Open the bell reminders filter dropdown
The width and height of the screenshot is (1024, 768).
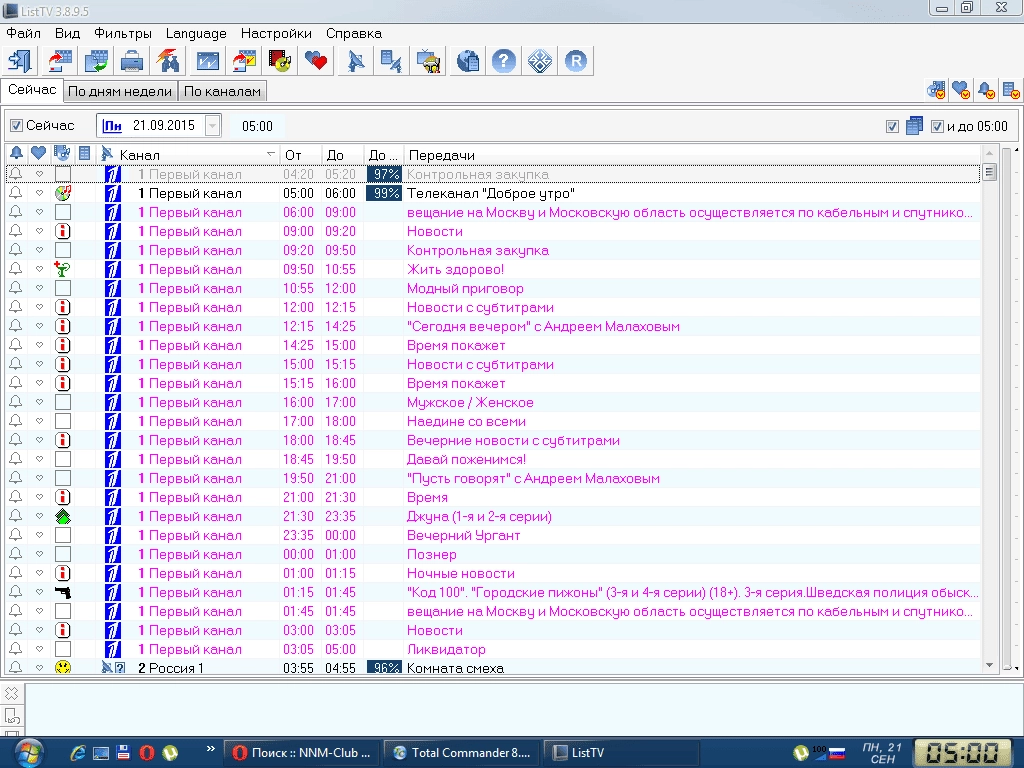click(x=986, y=90)
